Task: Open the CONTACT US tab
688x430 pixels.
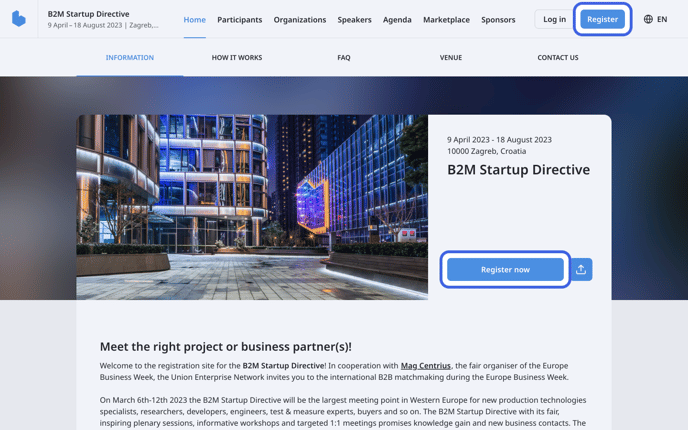Action: (558, 57)
